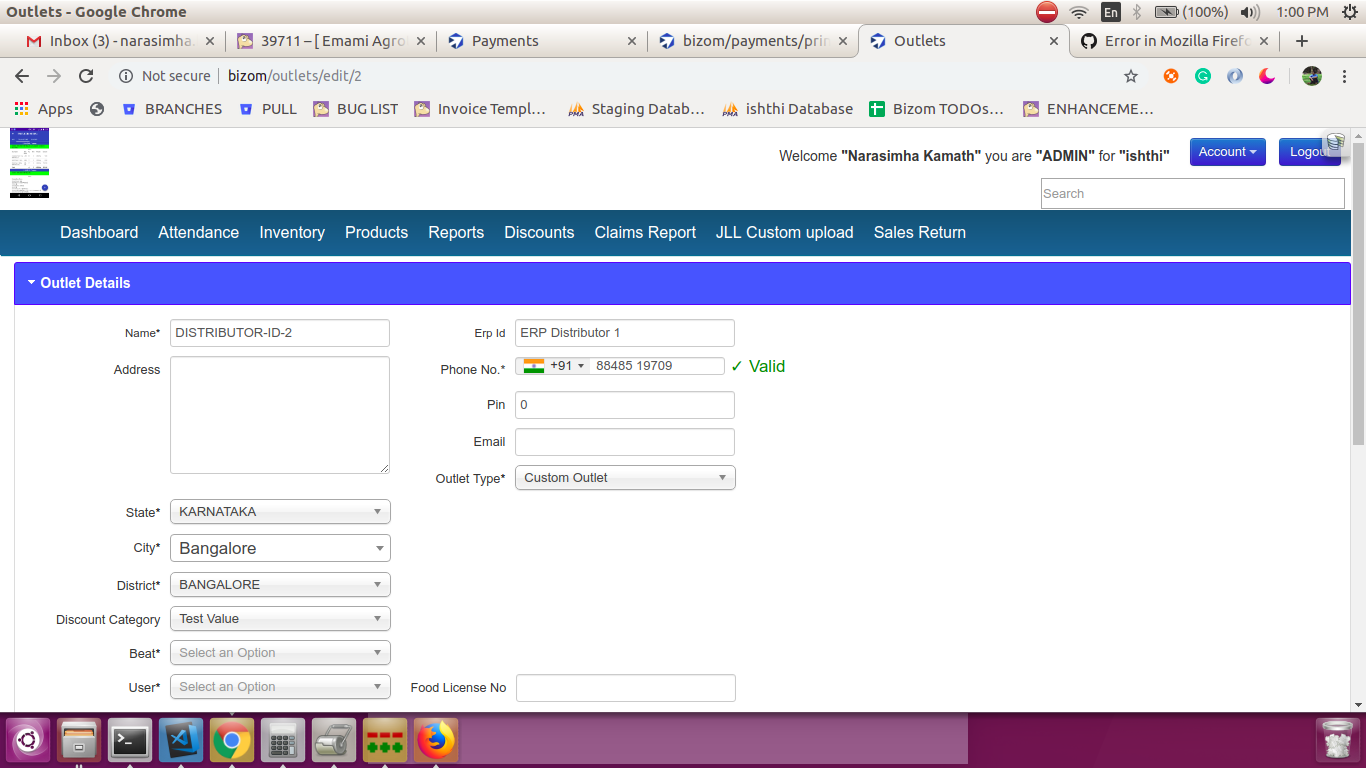The width and height of the screenshot is (1366, 768).
Task: Click the Name input field
Action: click(280, 333)
